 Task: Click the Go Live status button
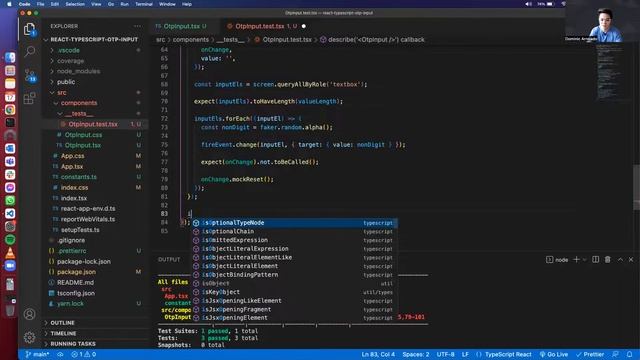click(554, 354)
